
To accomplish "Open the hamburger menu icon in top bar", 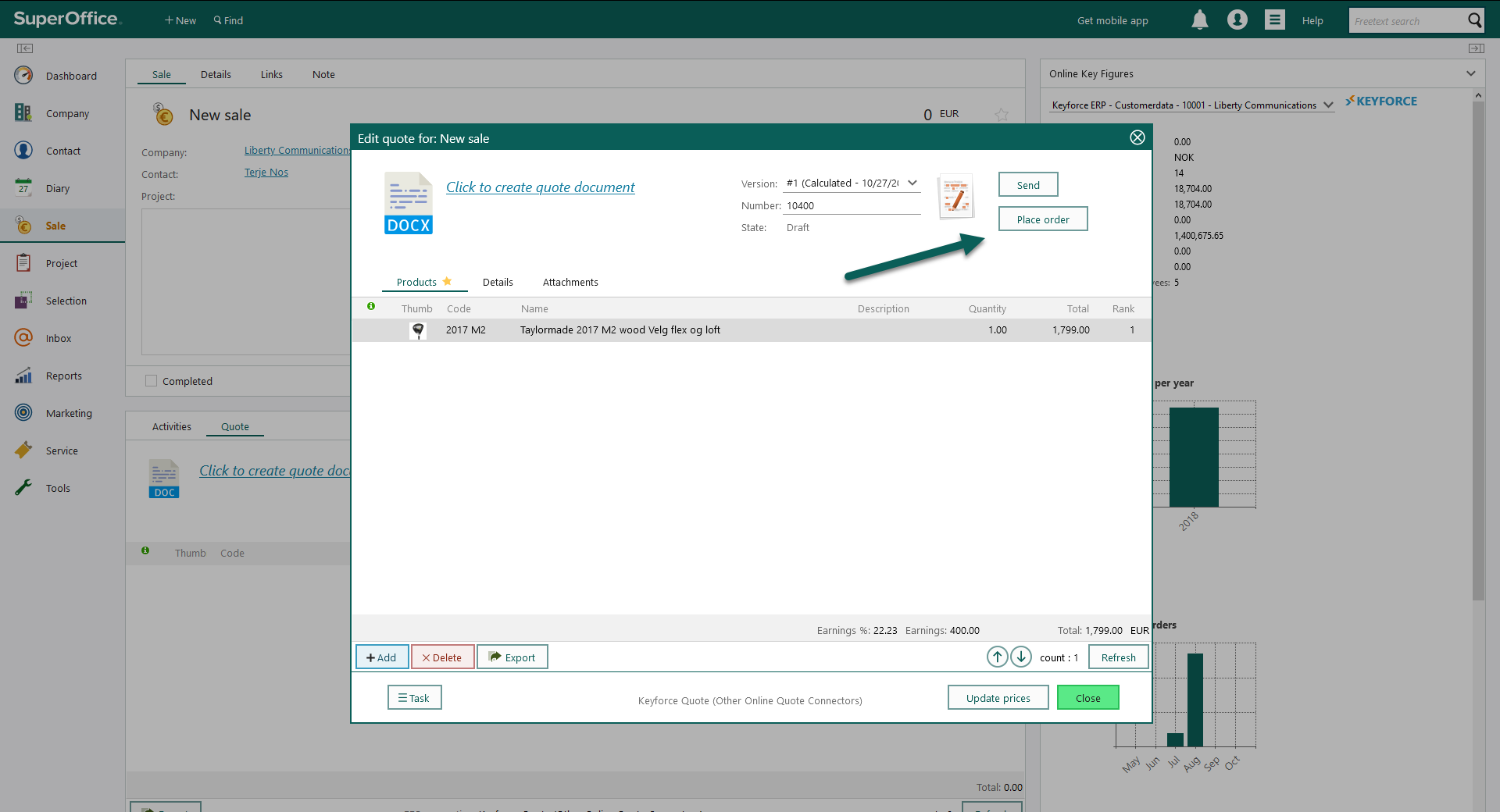I will [x=1275, y=20].
